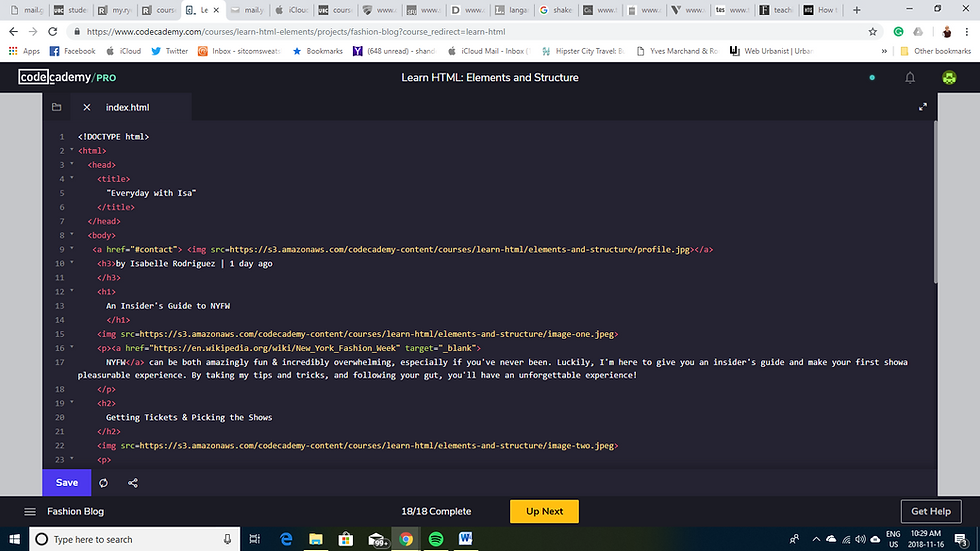This screenshot has width=980, height=551.
Task: Click the Codecademy PRO logo
Action: (x=67, y=77)
